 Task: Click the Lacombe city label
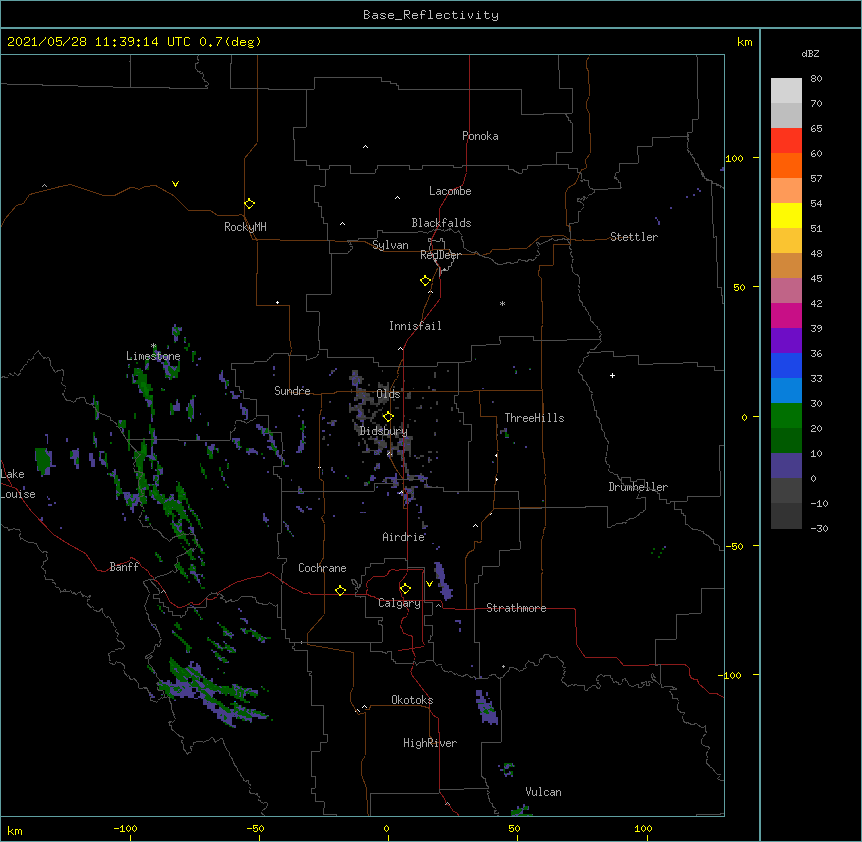coord(450,191)
